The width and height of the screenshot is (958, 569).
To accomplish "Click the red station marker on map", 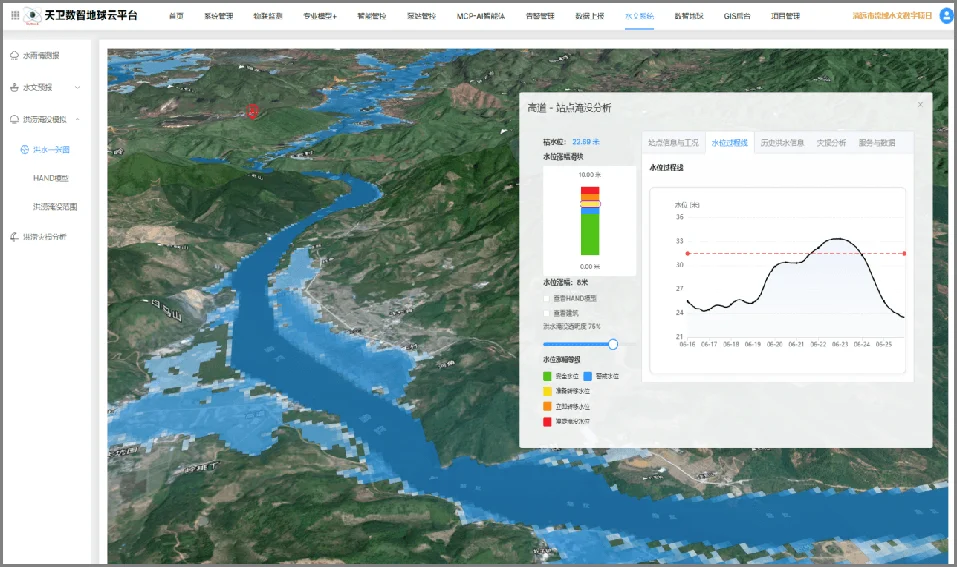I will click(253, 110).
